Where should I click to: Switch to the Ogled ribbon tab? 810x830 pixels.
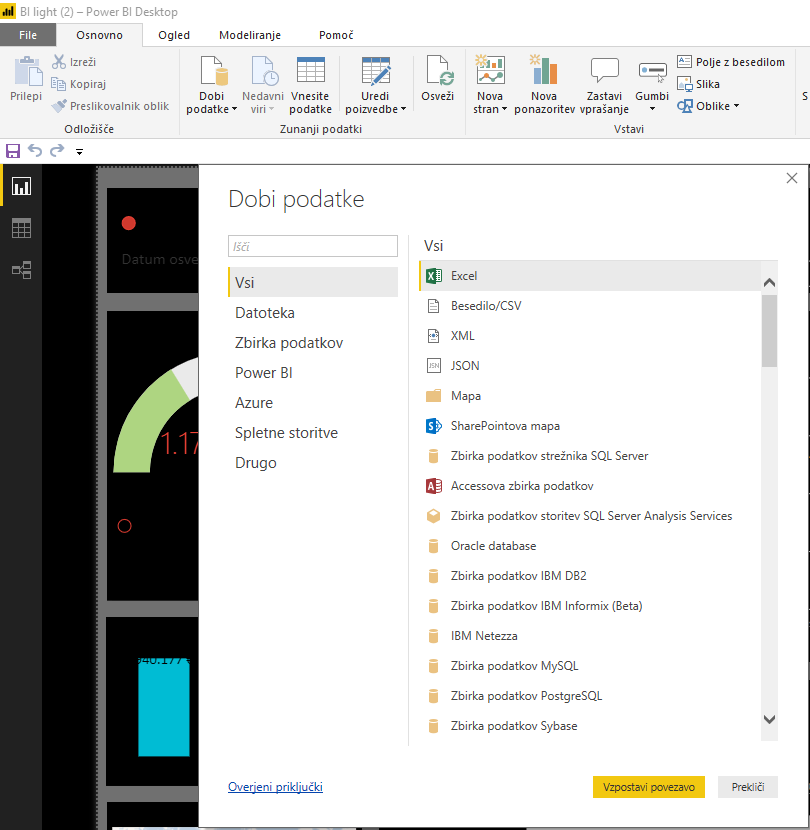[x=174, y=35]
